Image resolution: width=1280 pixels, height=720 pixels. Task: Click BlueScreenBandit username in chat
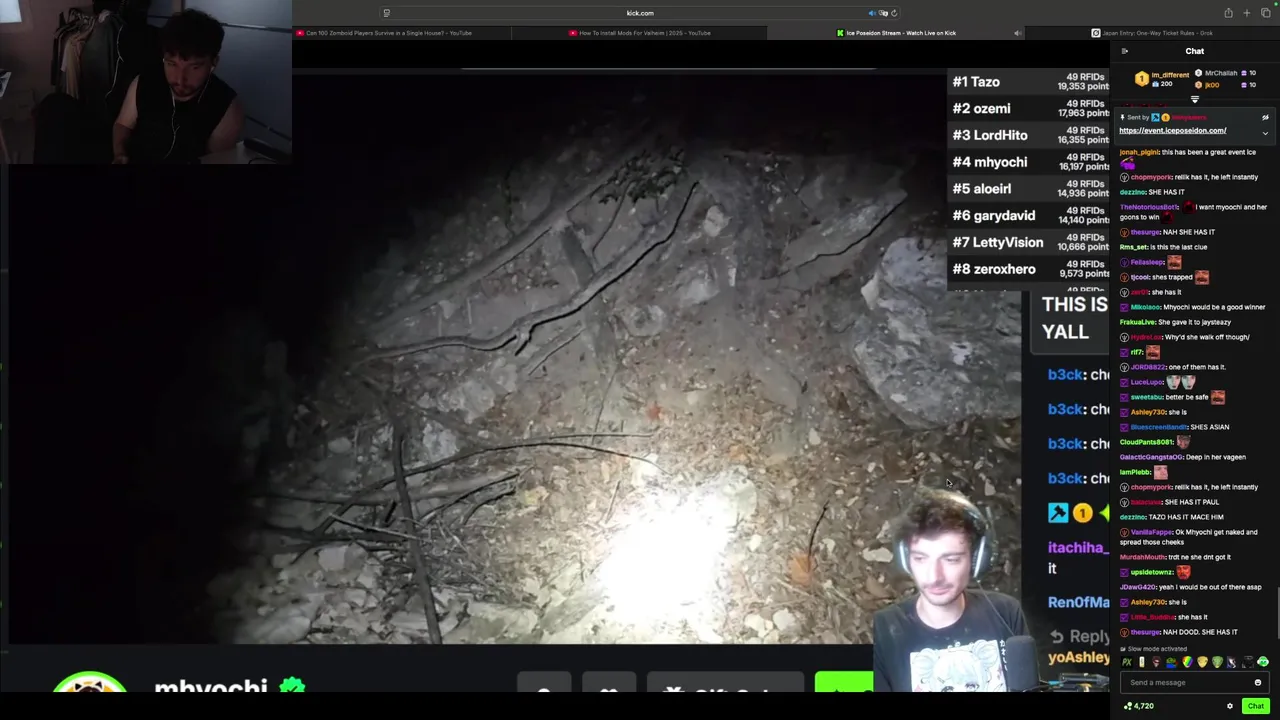[1158, 427]
